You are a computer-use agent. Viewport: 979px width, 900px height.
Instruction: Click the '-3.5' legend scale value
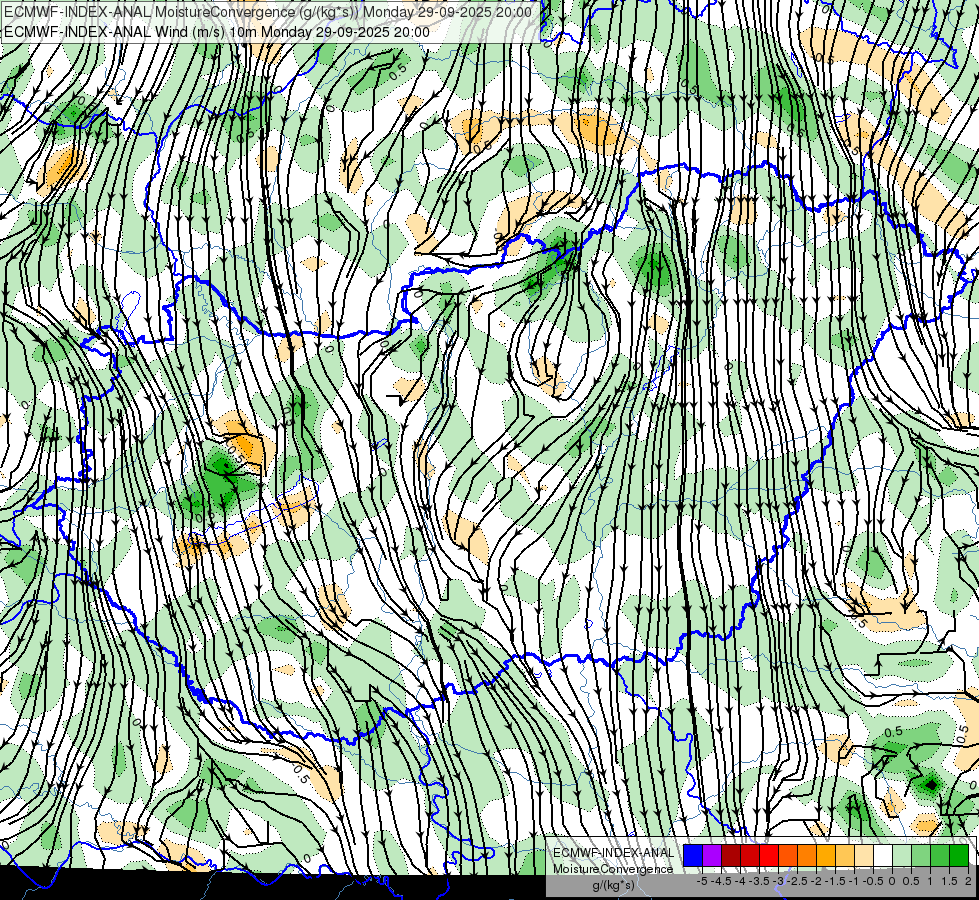click(x=759, y=881)
